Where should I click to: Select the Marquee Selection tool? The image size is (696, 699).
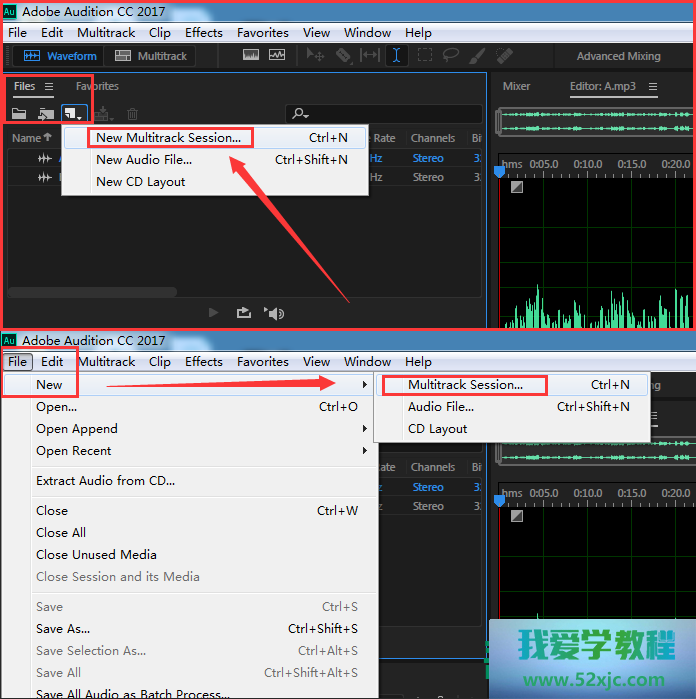424,56
